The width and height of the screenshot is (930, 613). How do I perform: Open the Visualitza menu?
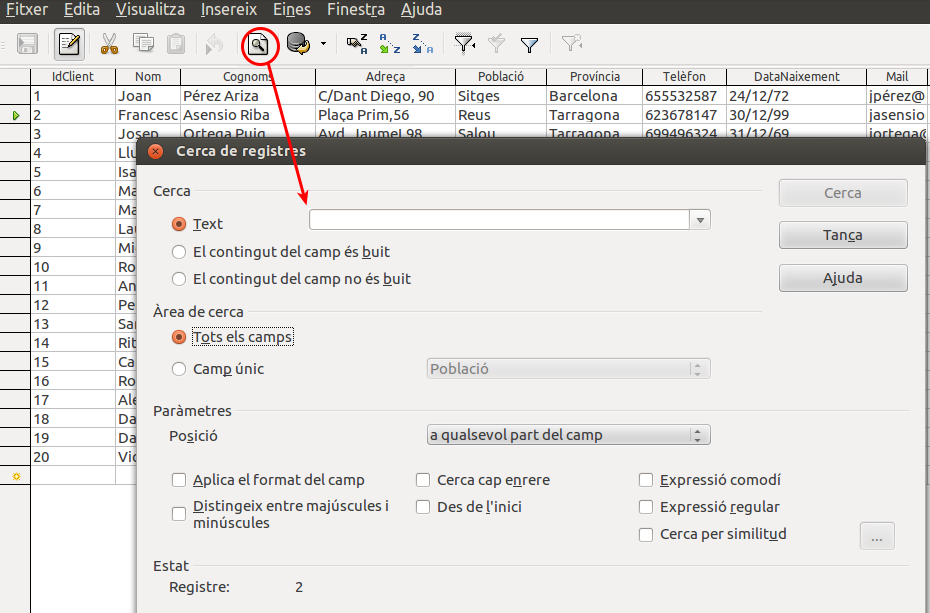pos(150,10)
